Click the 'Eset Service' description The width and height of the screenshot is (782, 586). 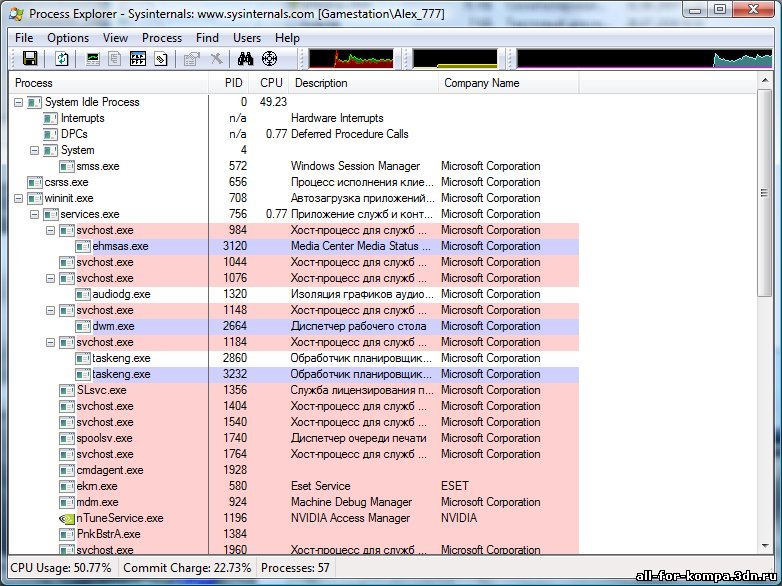click(320, 486)
